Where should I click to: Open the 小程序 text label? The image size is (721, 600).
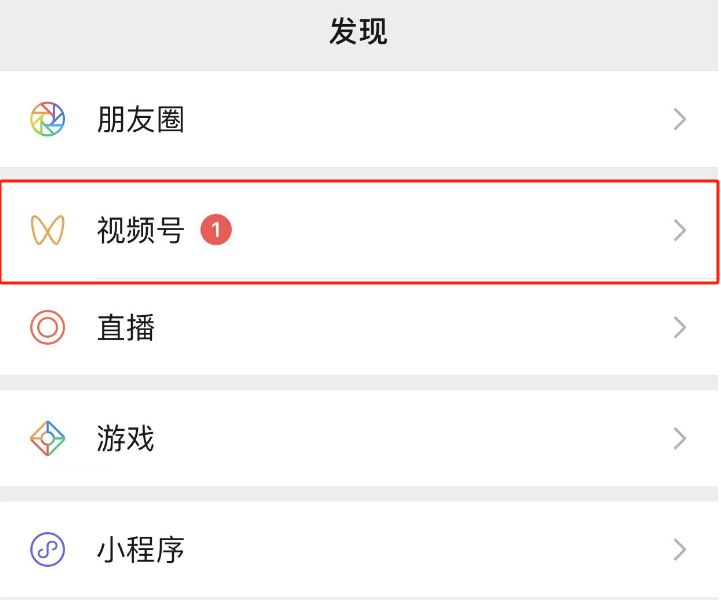(x=140, y=549)
